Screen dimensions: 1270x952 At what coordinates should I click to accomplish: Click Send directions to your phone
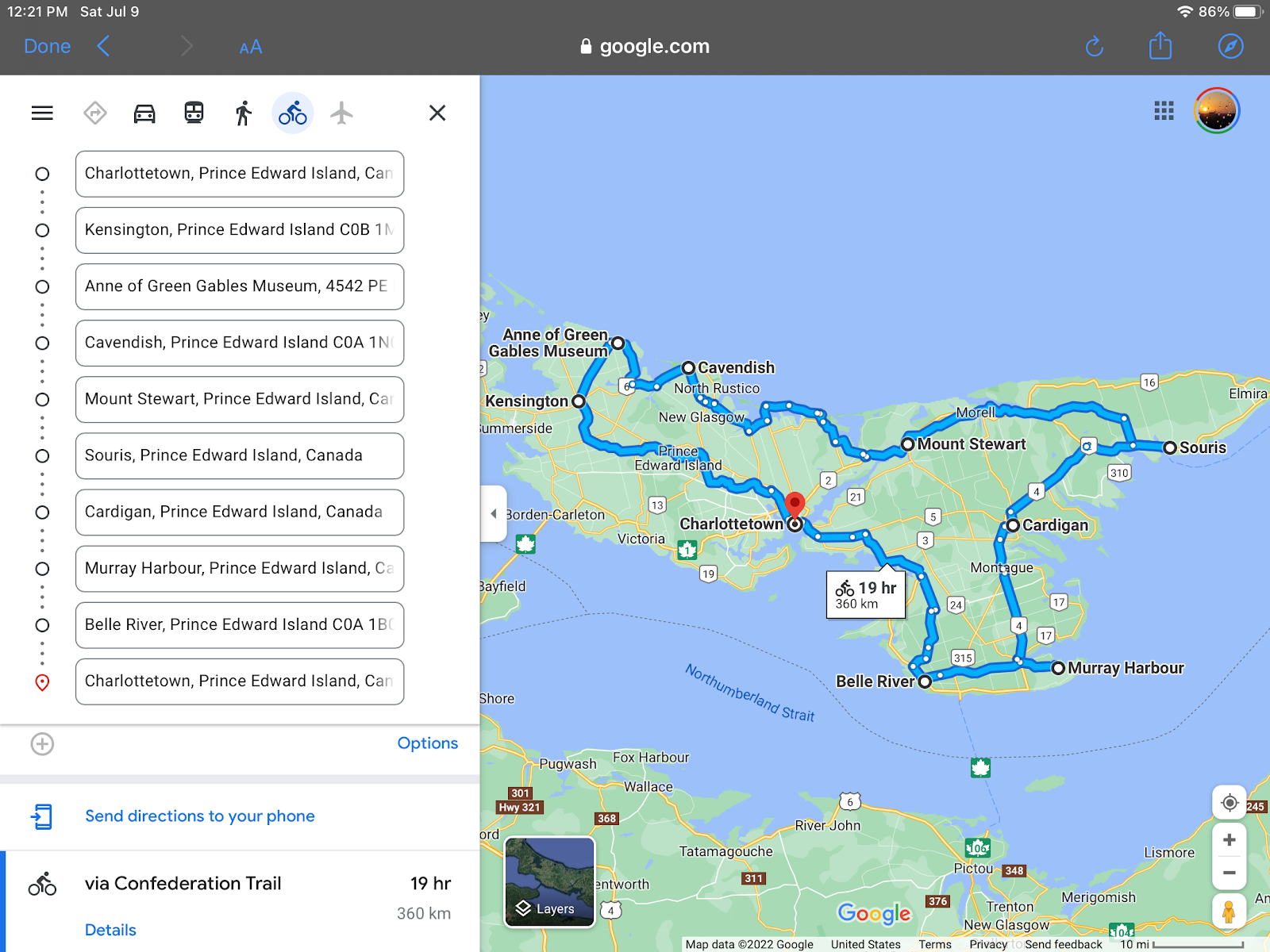pos(200,816)
